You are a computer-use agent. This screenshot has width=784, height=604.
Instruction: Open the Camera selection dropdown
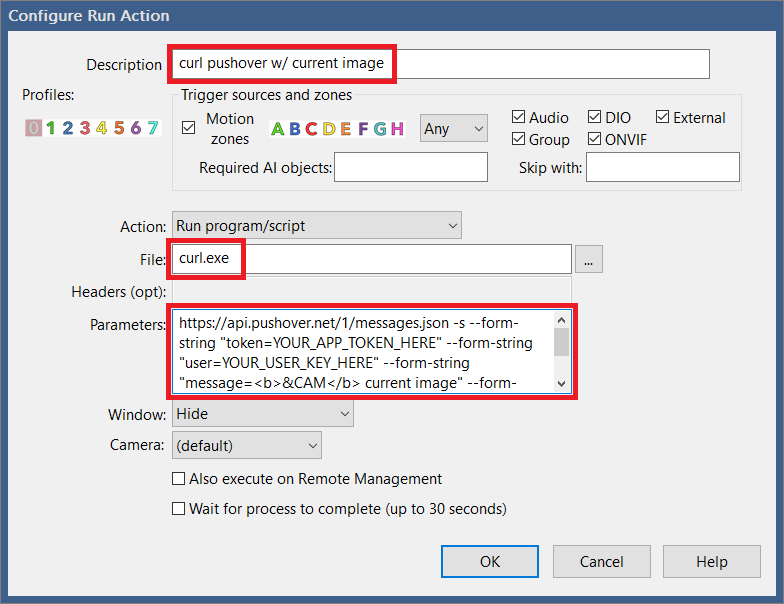(x=247, y=444)
